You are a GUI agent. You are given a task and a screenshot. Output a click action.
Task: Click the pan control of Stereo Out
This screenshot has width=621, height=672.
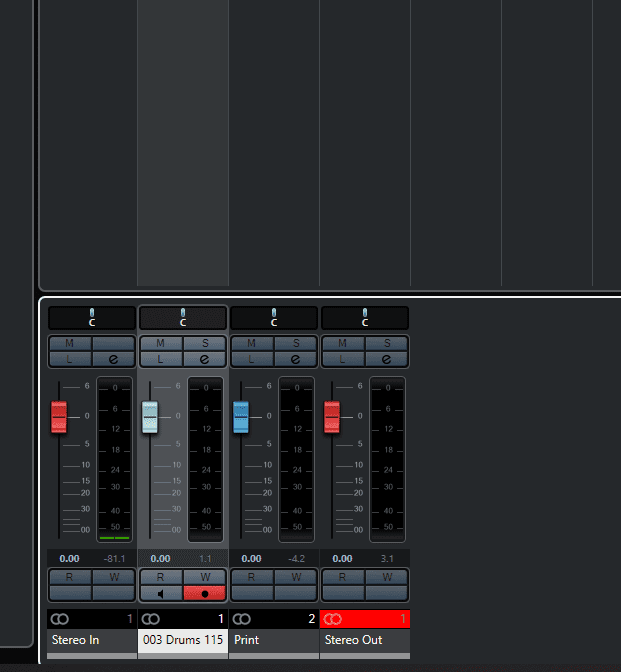tap(365, 318)
